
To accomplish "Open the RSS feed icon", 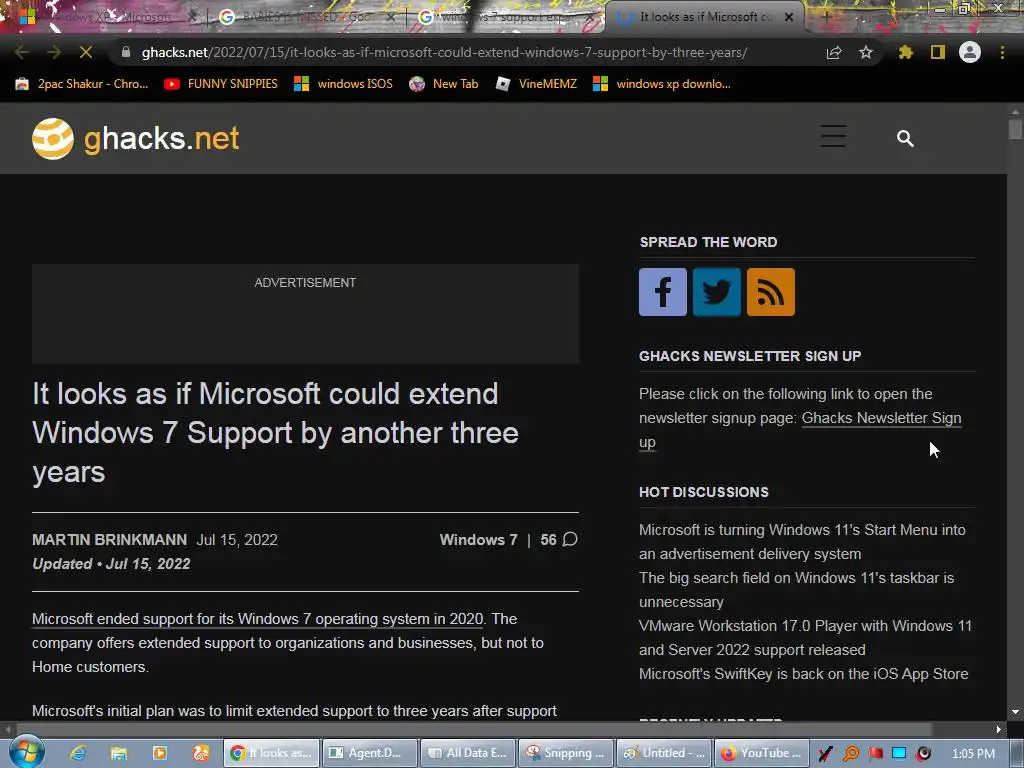I will [771, 292].
